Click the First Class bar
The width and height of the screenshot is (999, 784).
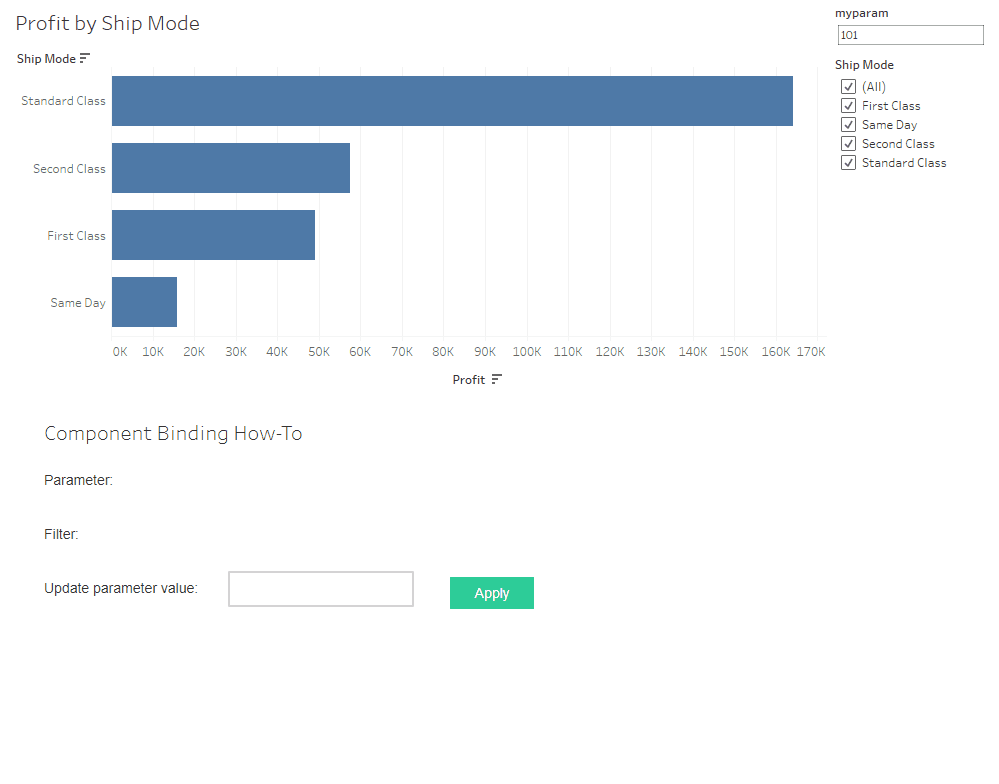213,234
